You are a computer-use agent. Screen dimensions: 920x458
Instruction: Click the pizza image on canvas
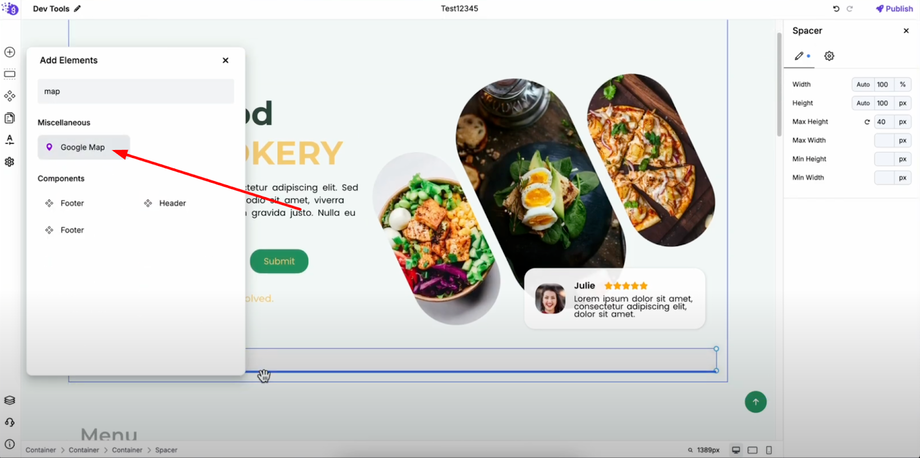pyautogui.click(x=650, y=158)
